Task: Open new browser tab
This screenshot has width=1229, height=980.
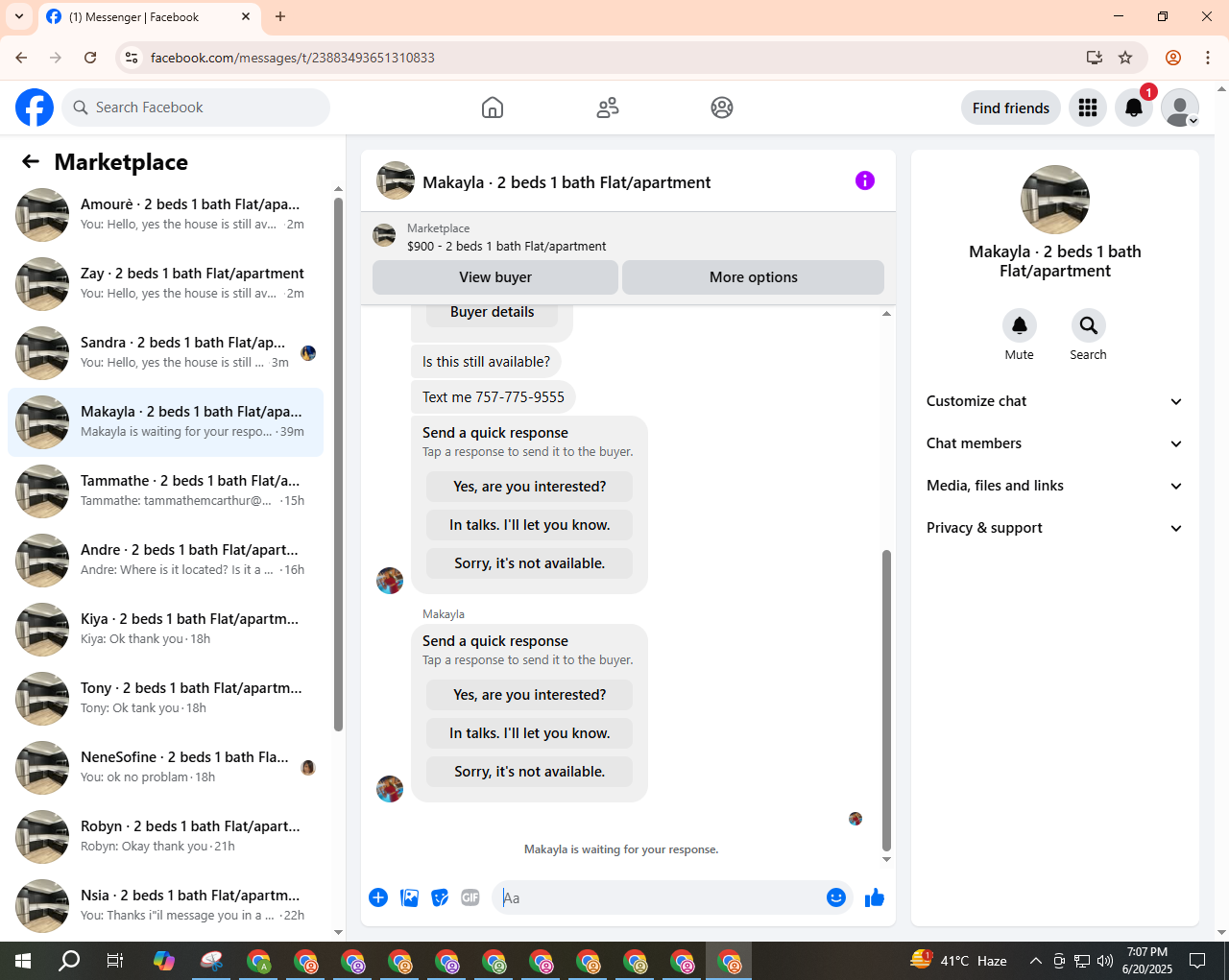Action: 280,16
